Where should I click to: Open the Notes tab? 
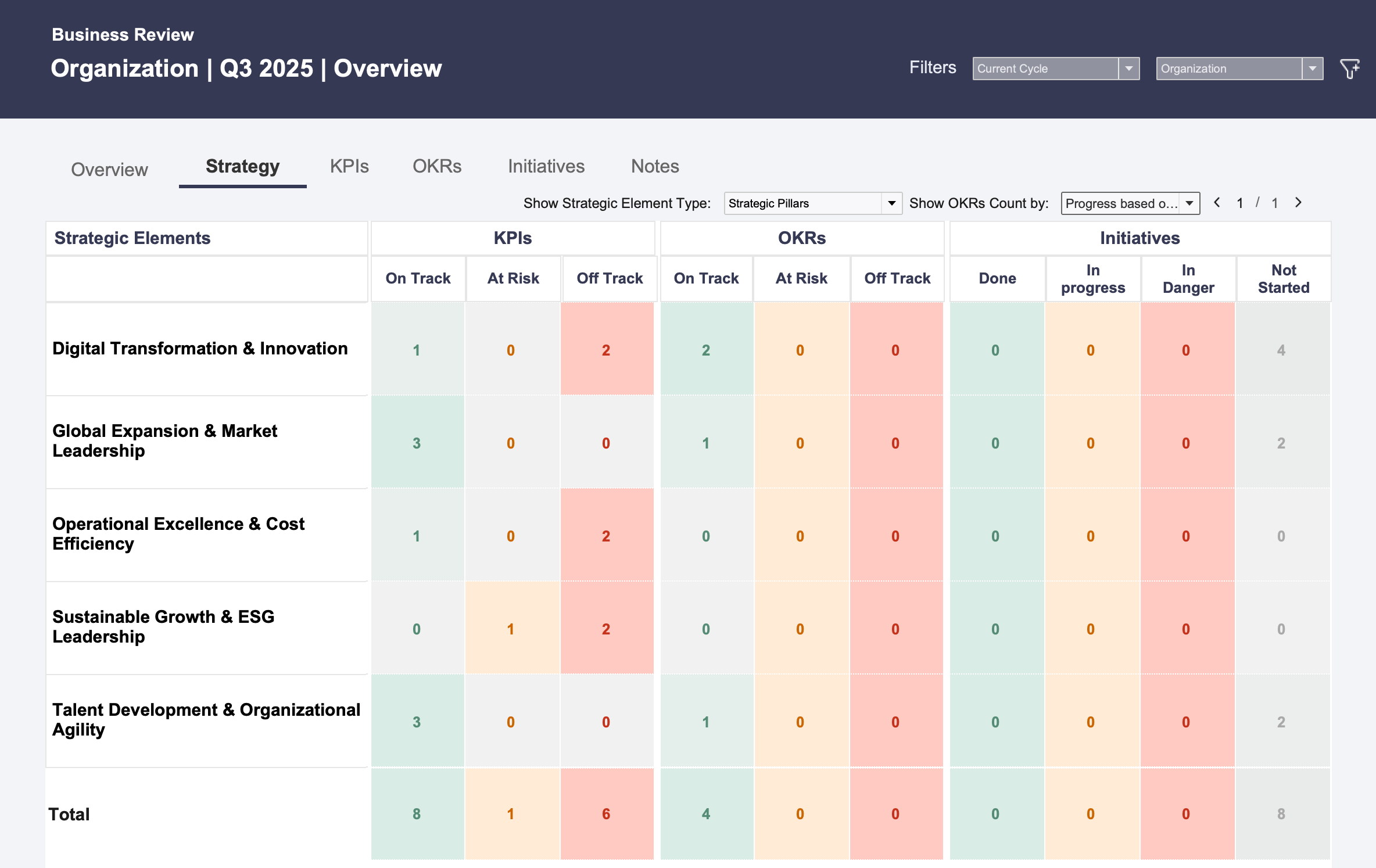click(x=655, y=166)
